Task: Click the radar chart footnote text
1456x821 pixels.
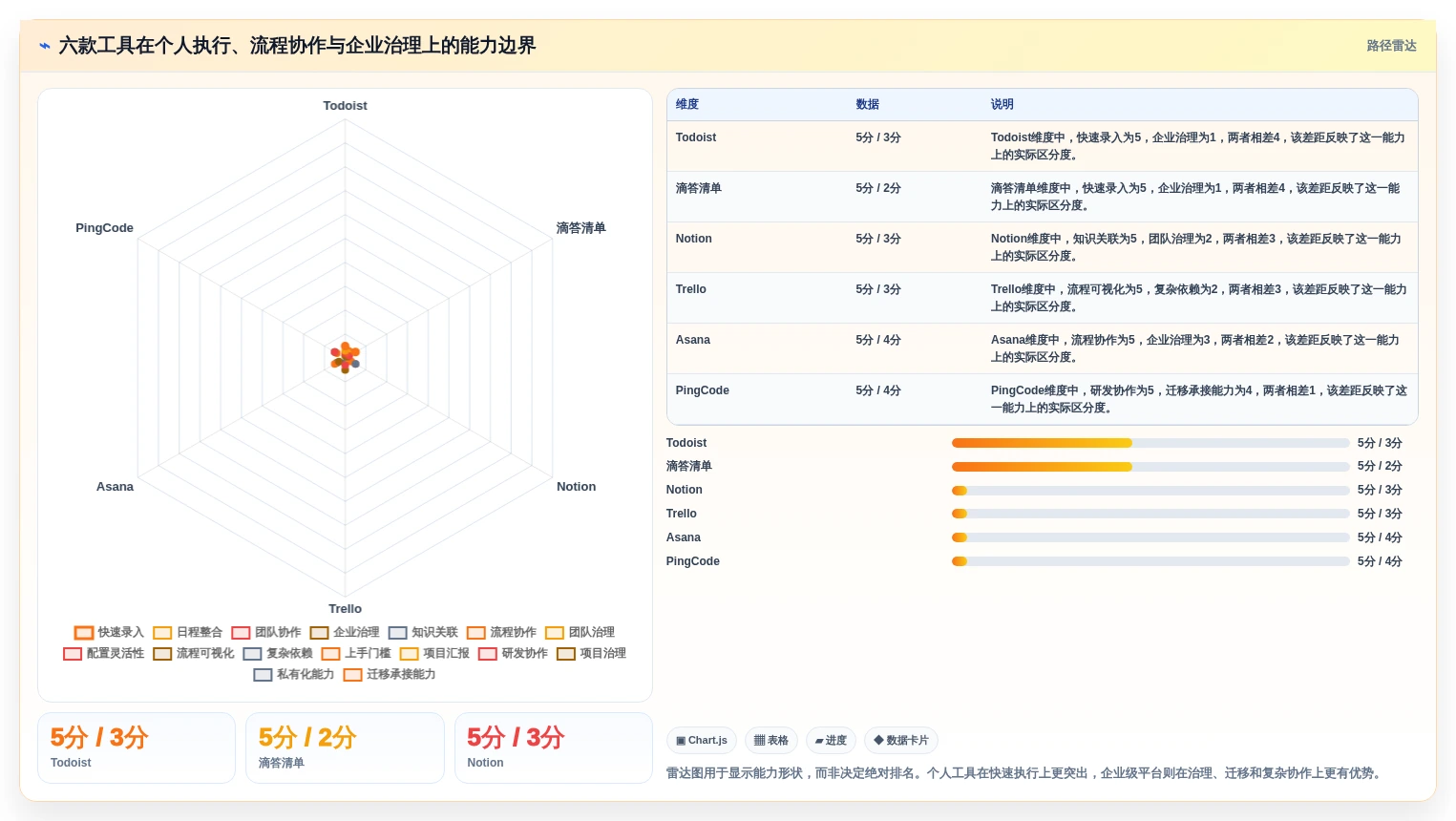Action: [x=1025, y=773]
